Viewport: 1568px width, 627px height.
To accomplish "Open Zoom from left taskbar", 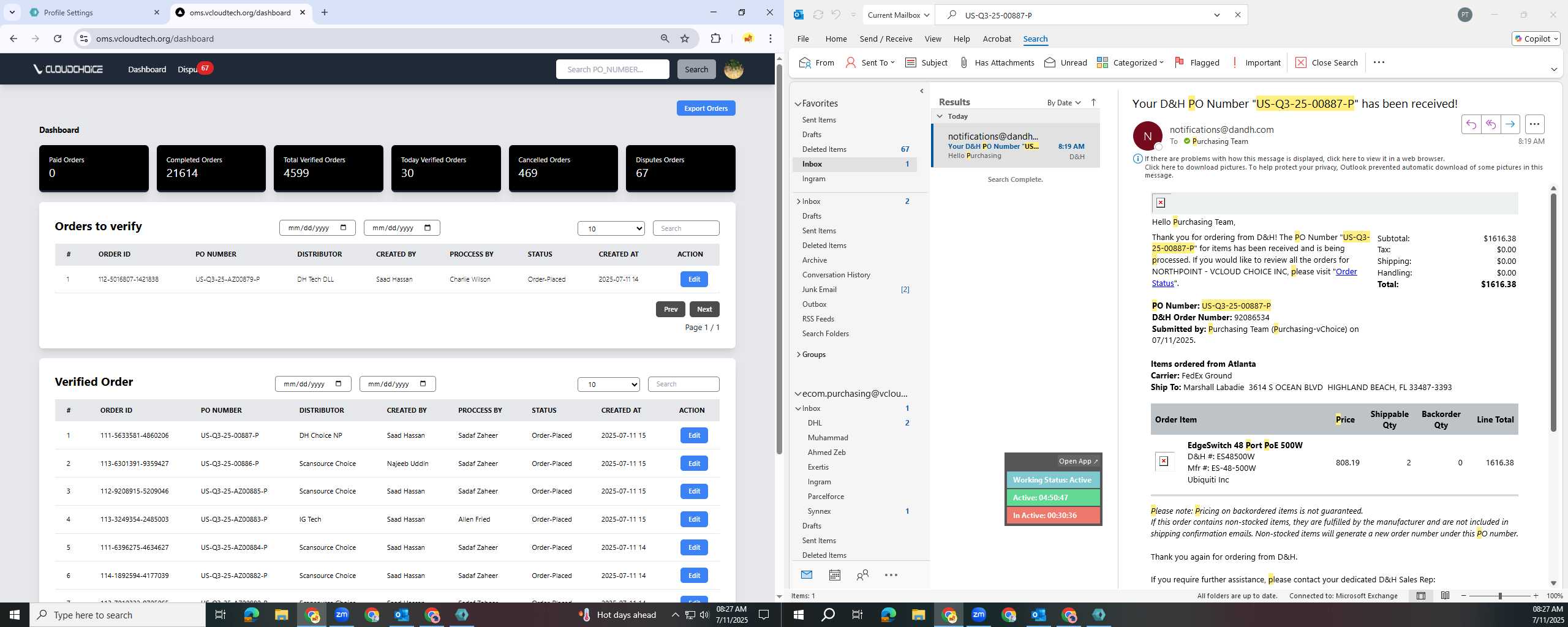I will point(342,615).
